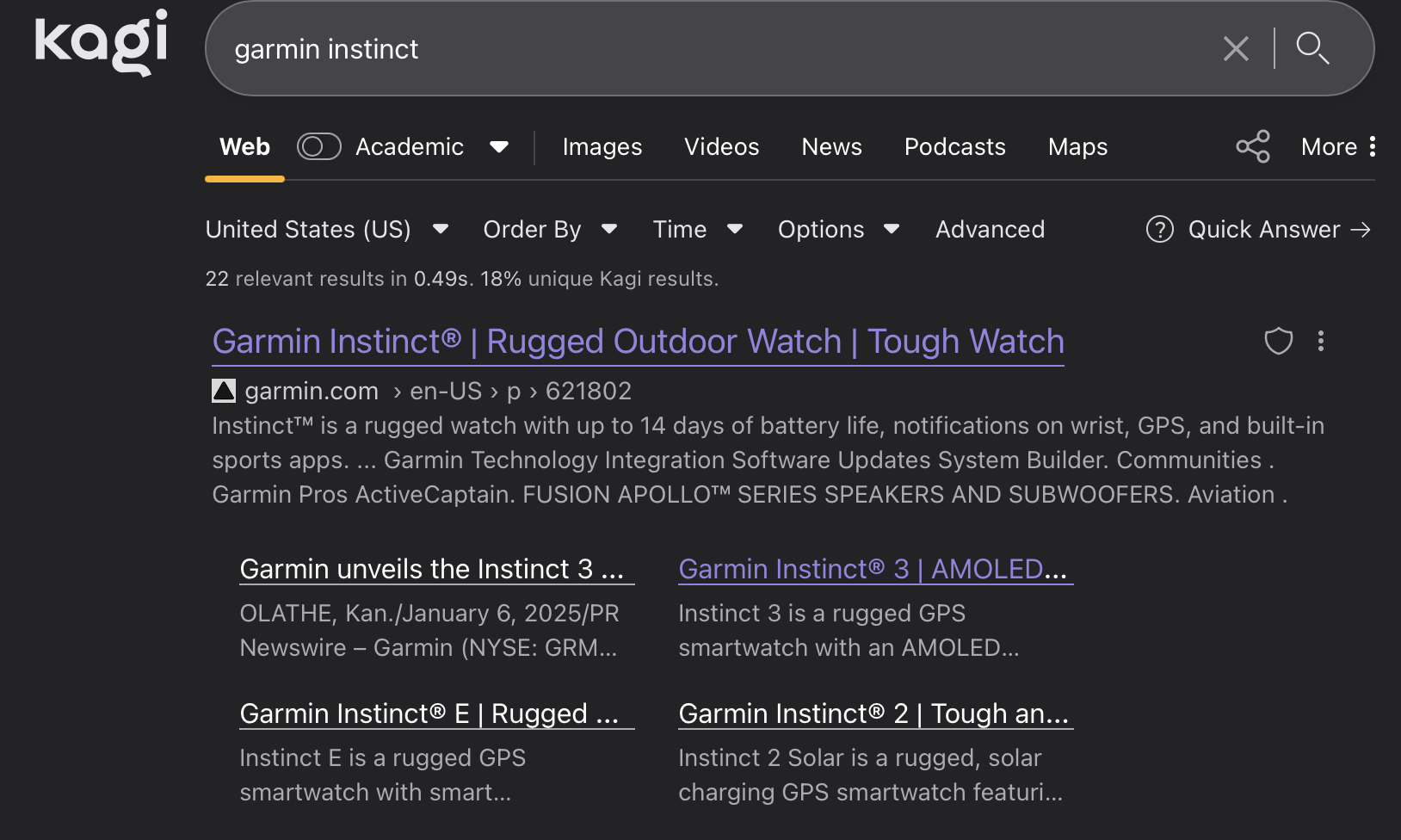Viewport: 1401px width, 840px height.
Task: Click the magnifying glass search icon
Action: click(x=1312, y=49)
